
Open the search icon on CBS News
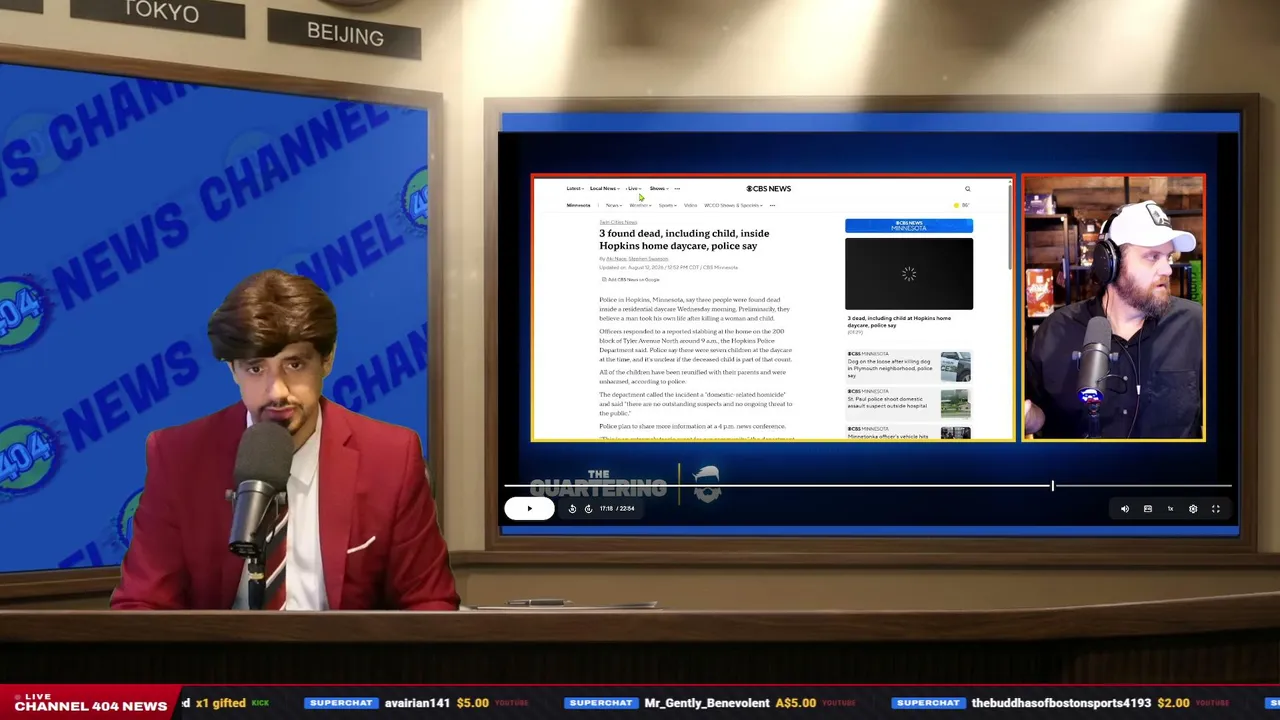(967, 189)
